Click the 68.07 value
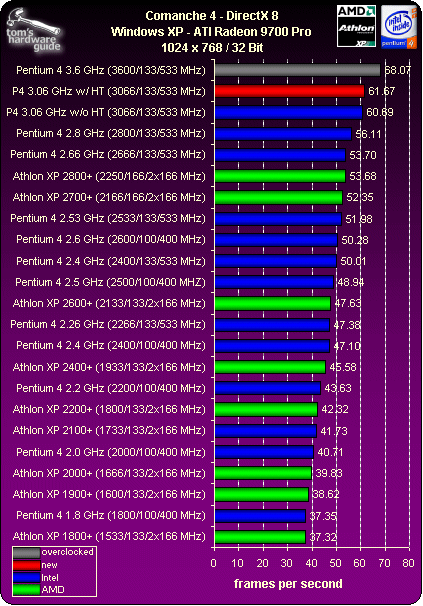 pos(397,70)
